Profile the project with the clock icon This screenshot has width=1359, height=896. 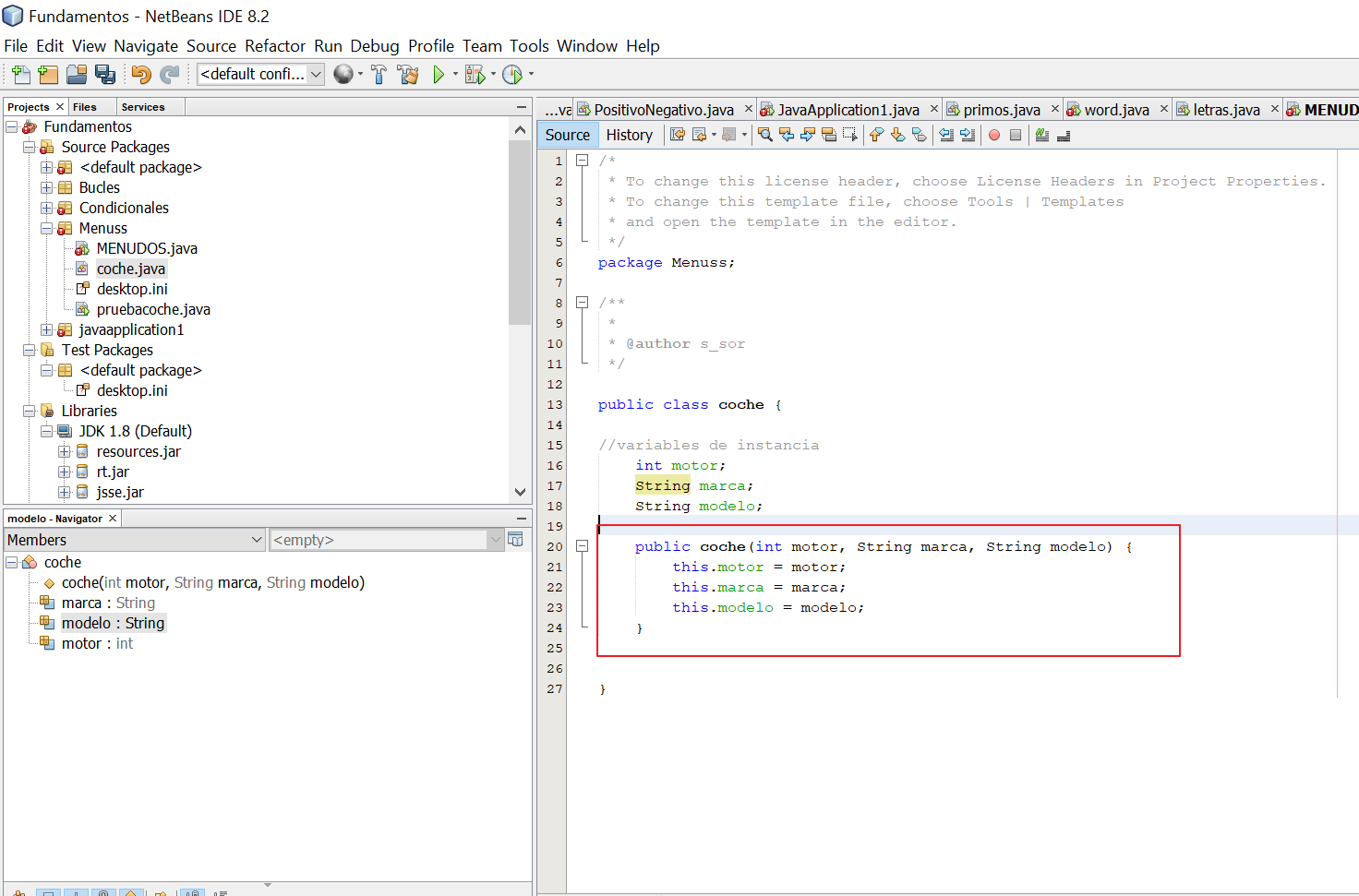512,75
